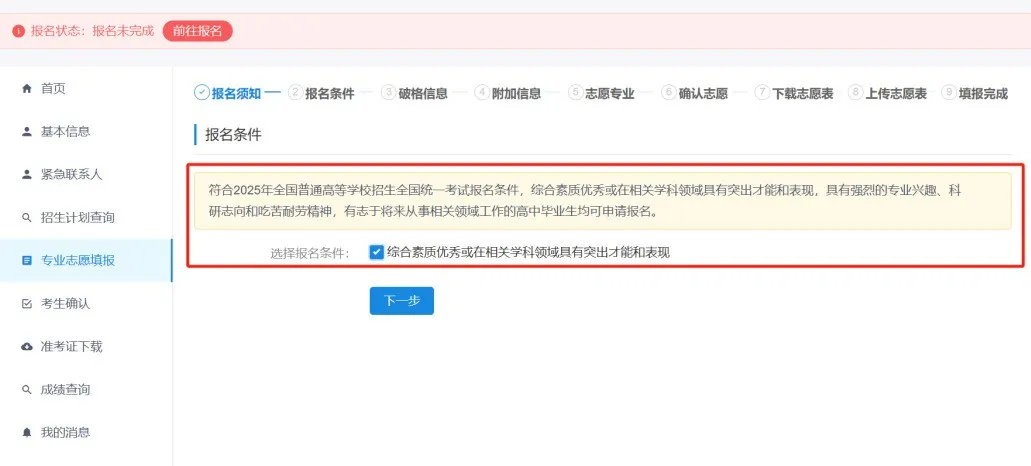This screenshot has height=466, width=1031.
Task: Click the 上传志愿表 step label
Action: pos(896,93)
